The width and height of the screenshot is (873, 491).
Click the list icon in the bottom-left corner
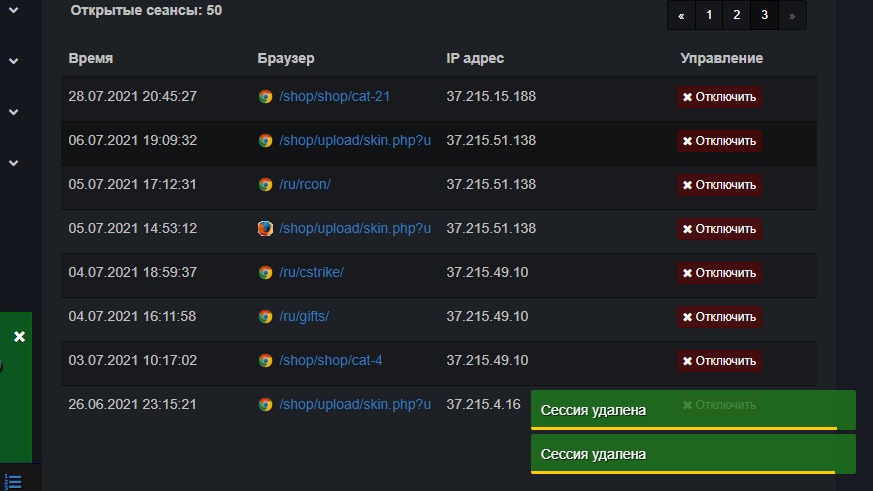14,481
